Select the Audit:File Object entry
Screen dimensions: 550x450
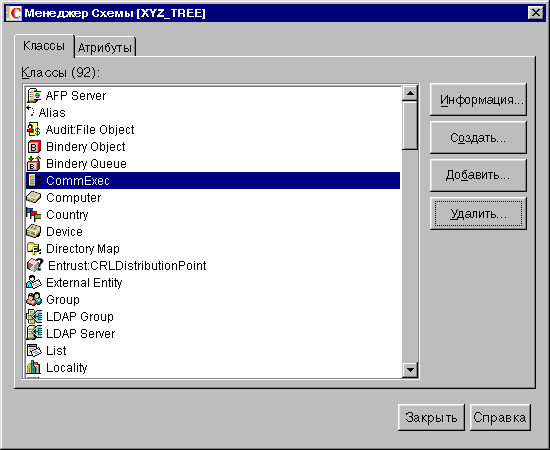click(213, 130)
